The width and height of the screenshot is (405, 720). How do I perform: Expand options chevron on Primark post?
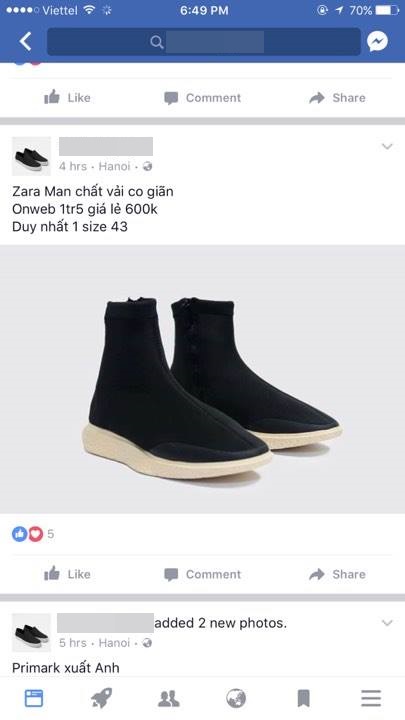pos(387,623)
